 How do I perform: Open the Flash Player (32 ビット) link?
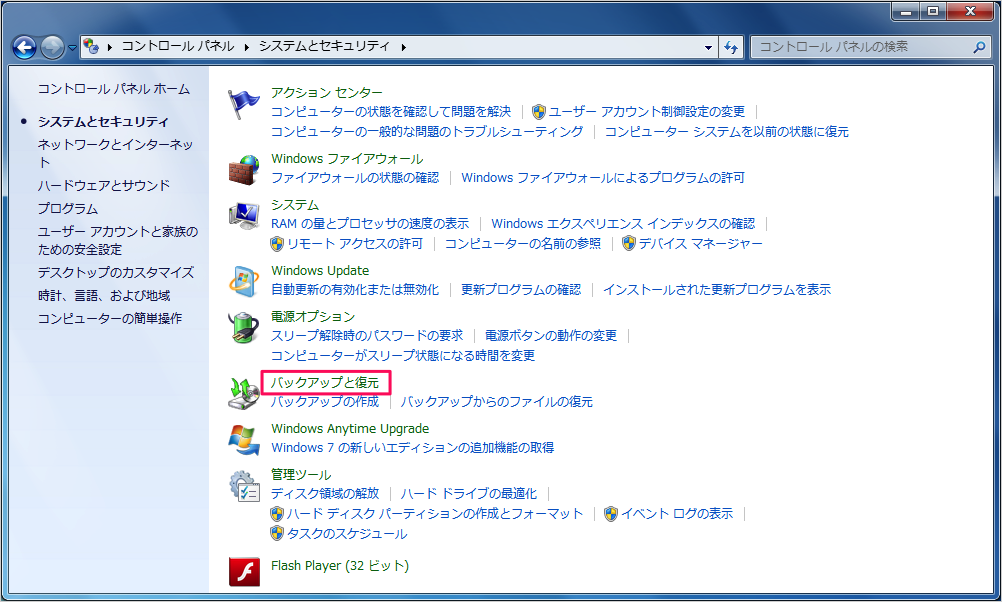(x=339, y=566)
